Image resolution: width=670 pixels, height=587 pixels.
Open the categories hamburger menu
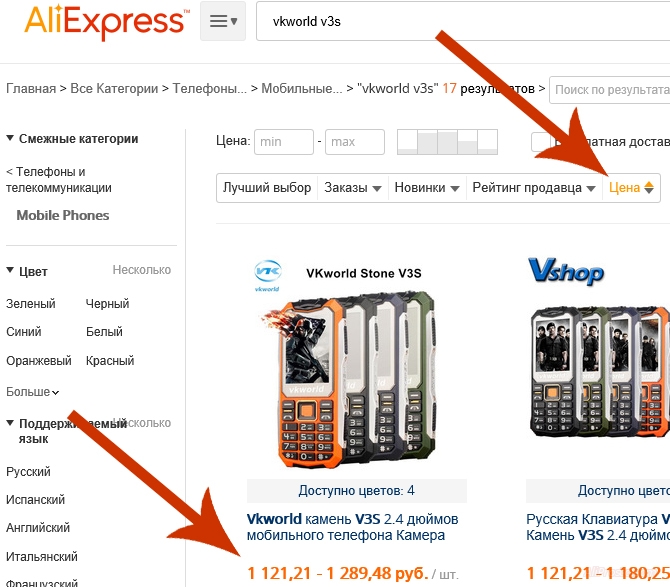pyautogui.click(x=223, y=21)
